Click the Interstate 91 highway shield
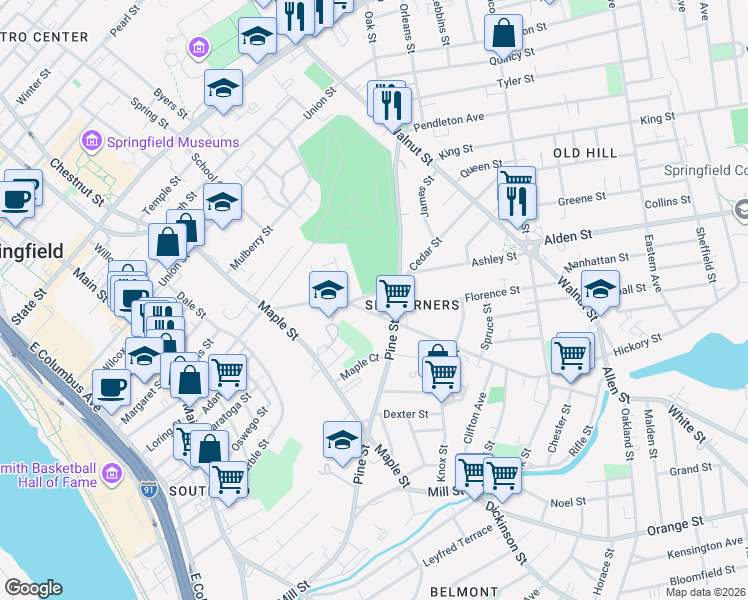The width and height of the screenshot is (748, 600). click(148, 490)
